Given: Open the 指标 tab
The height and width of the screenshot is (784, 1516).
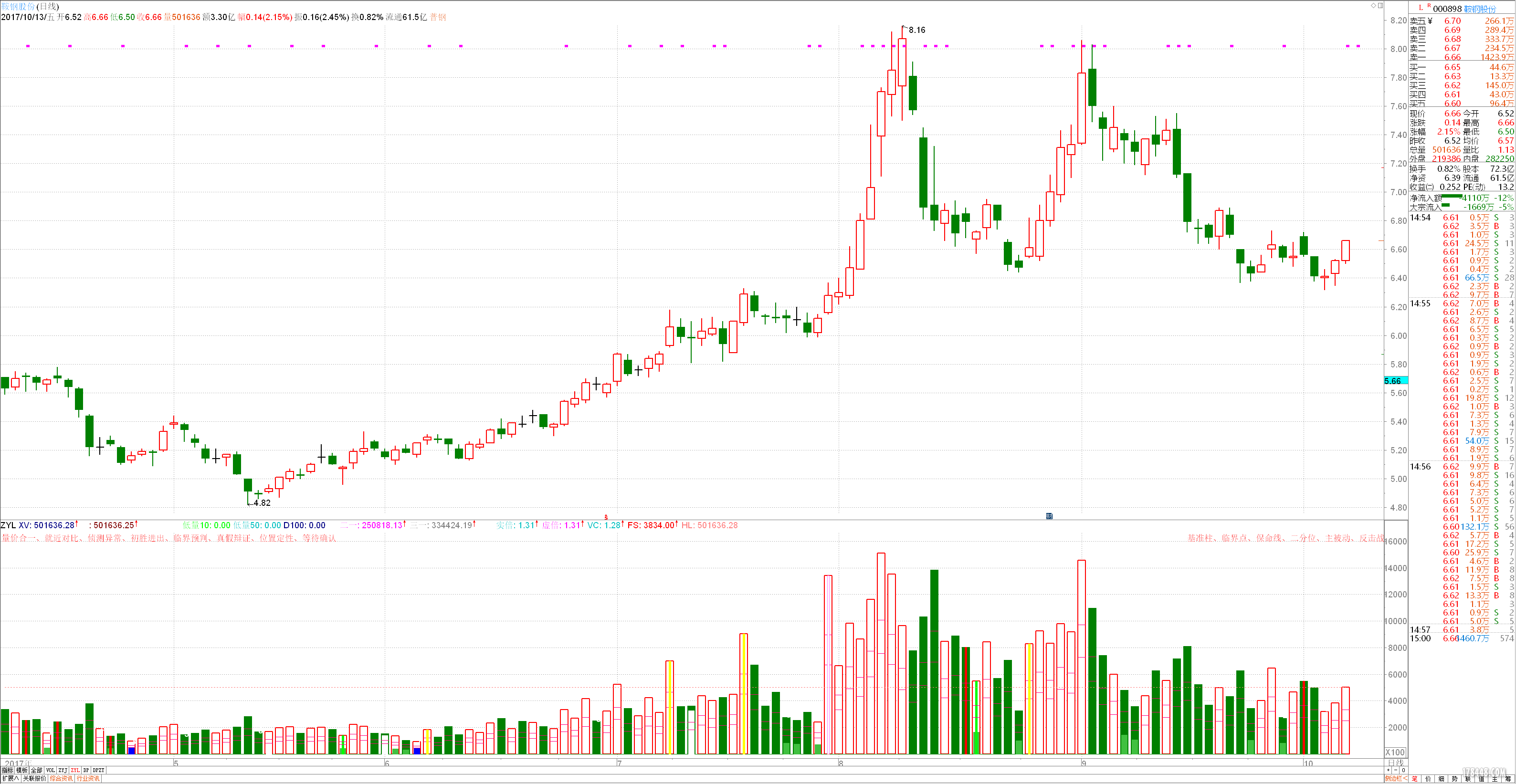Looking at the screenshot, I should click(x=8, y=770).
